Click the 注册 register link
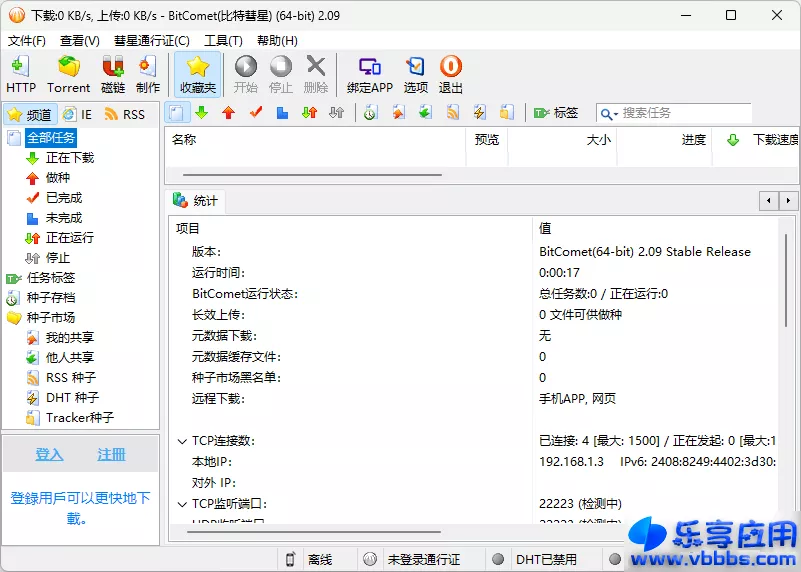 coord(111,455)
